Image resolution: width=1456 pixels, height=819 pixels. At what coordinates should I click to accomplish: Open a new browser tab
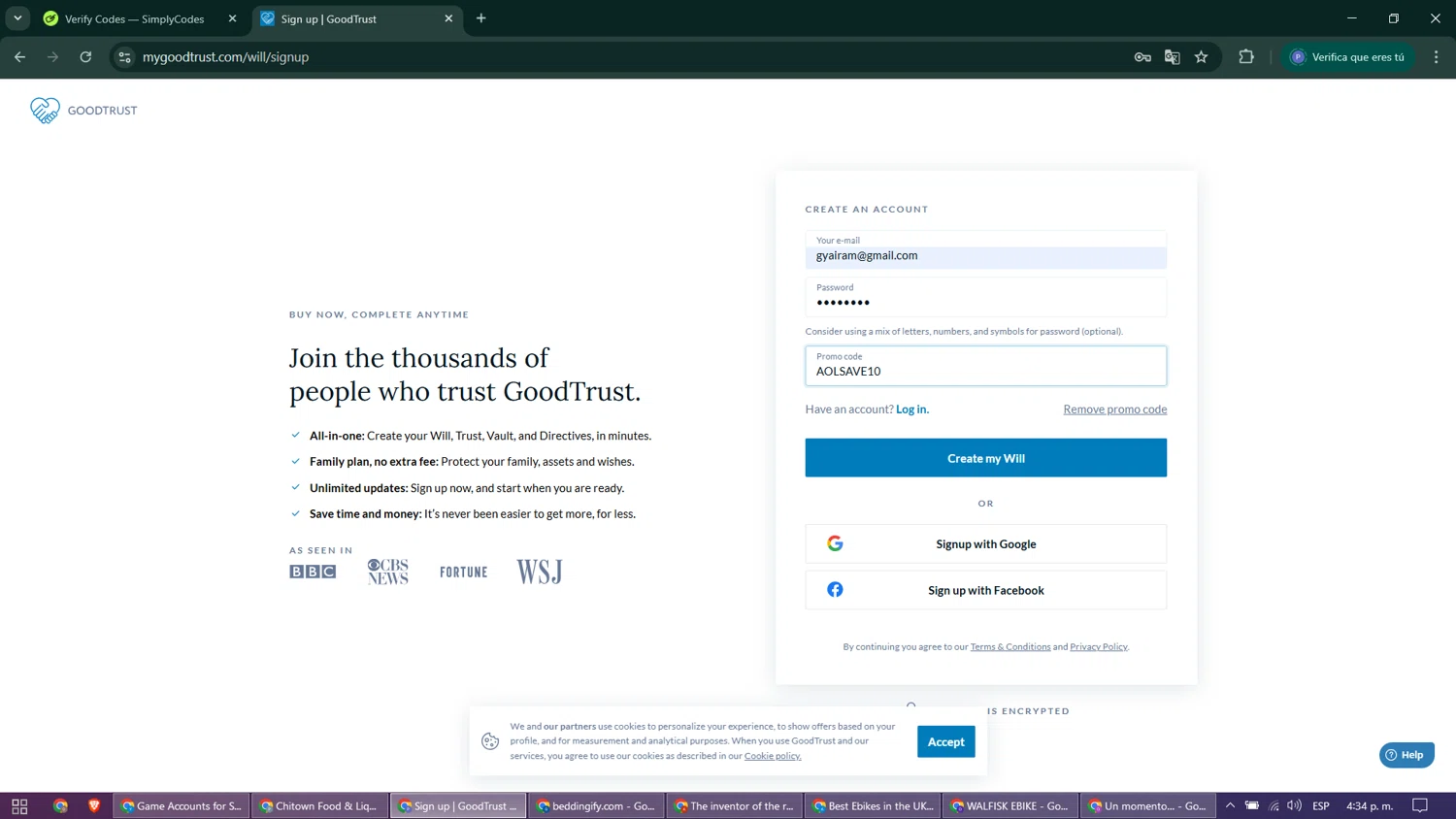[x=480, y=18]
